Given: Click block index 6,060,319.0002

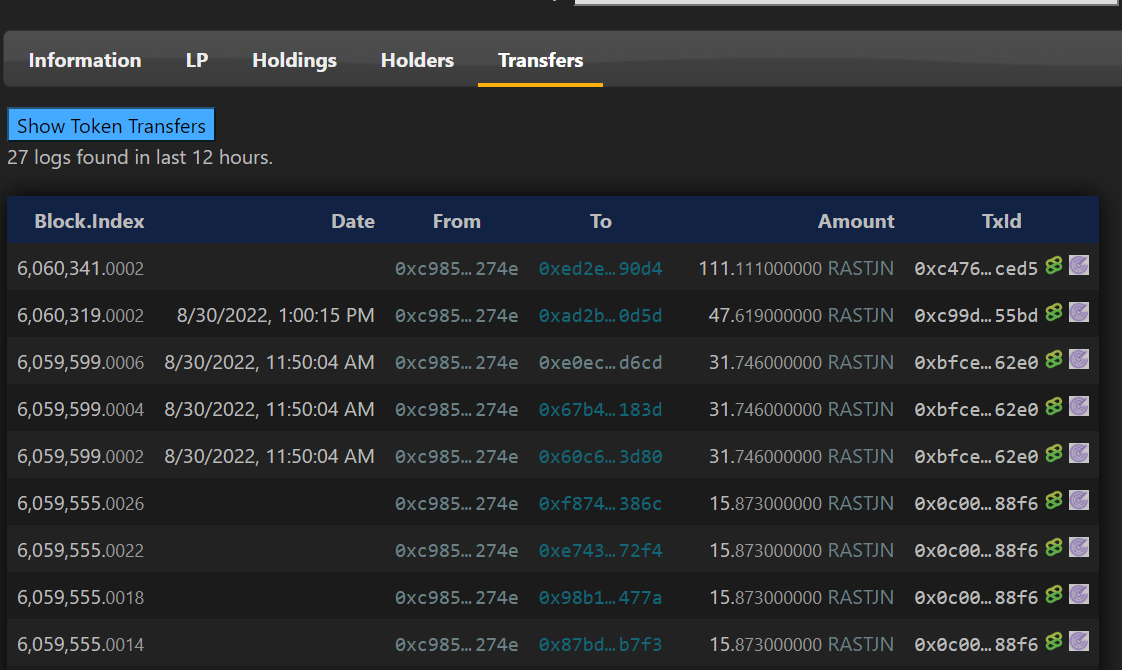Looking at the screenshot, I should tap(80, 316).
